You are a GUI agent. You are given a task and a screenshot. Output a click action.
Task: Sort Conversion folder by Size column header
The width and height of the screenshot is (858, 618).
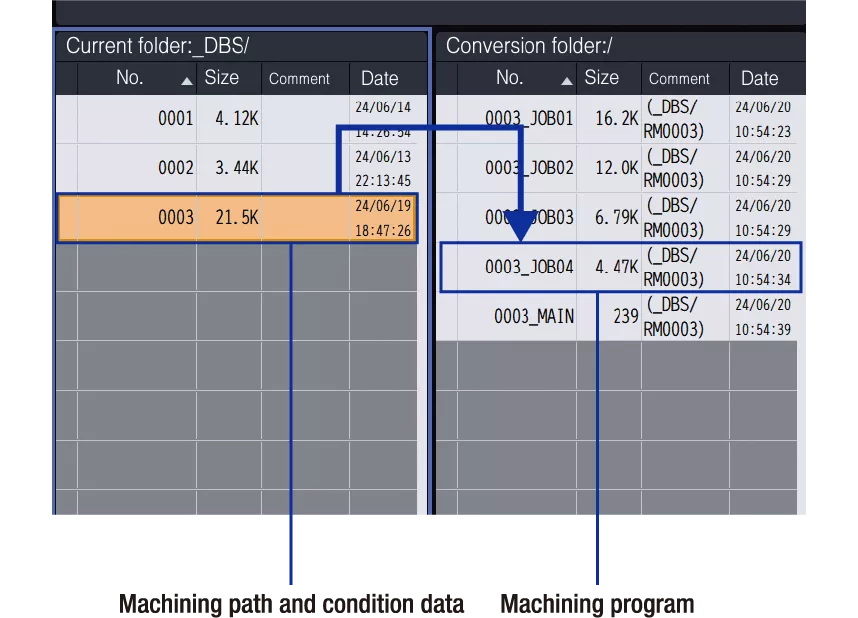602,78
